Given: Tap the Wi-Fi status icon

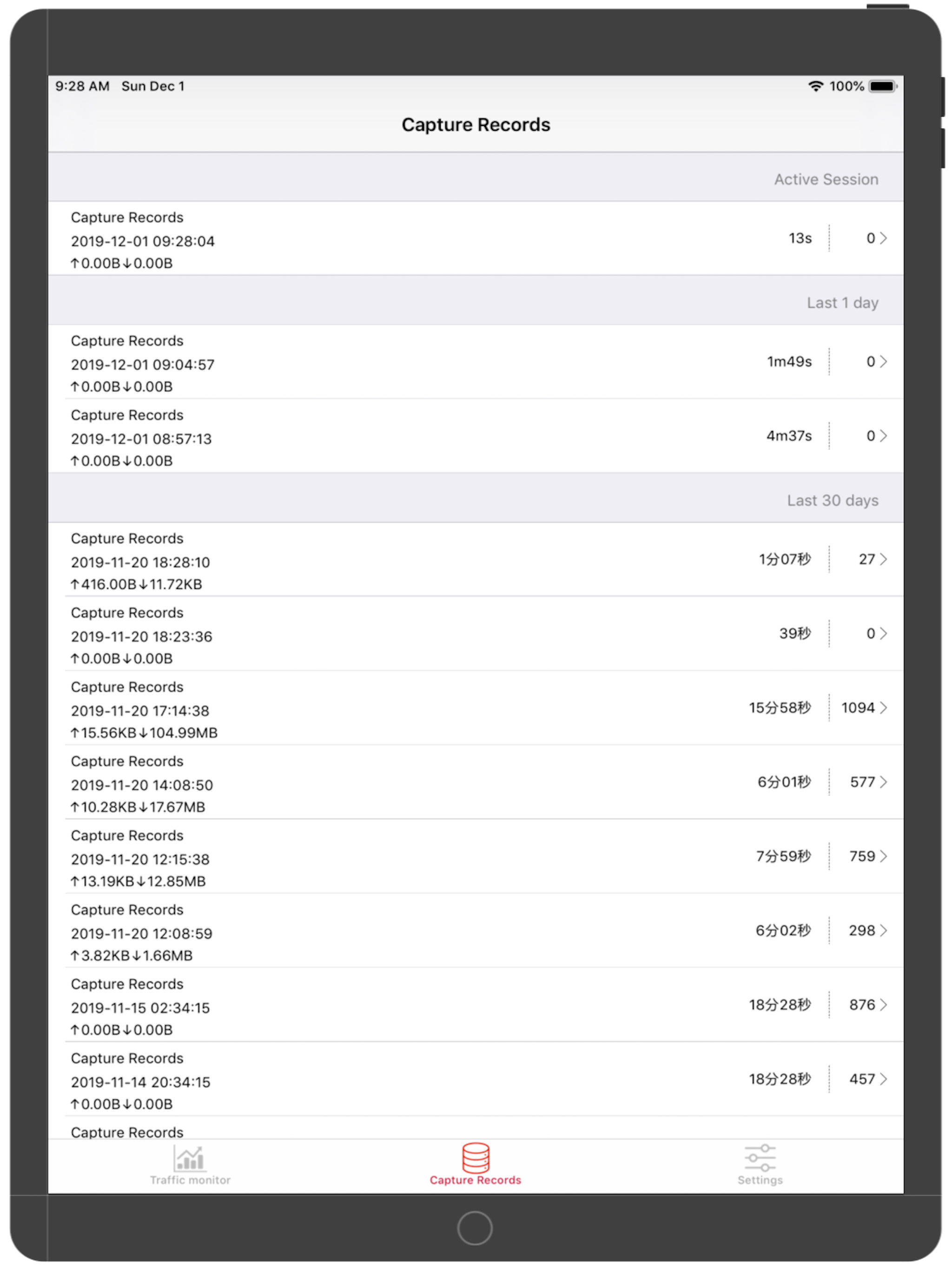Looking at the screenshot, I should pyautogui.click(x=816, y=86).
